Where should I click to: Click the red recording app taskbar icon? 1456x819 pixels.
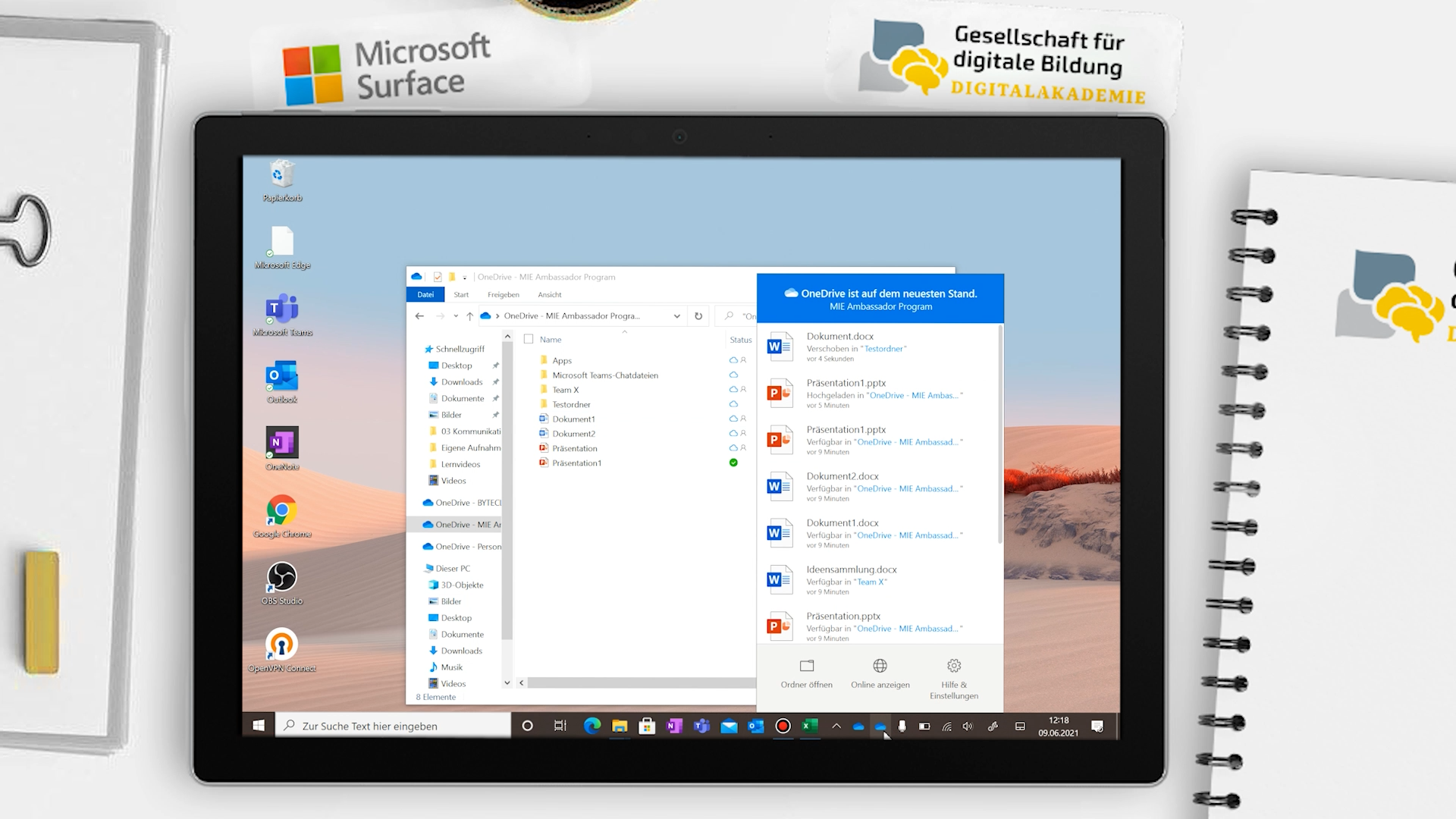(x=783, y=726)
